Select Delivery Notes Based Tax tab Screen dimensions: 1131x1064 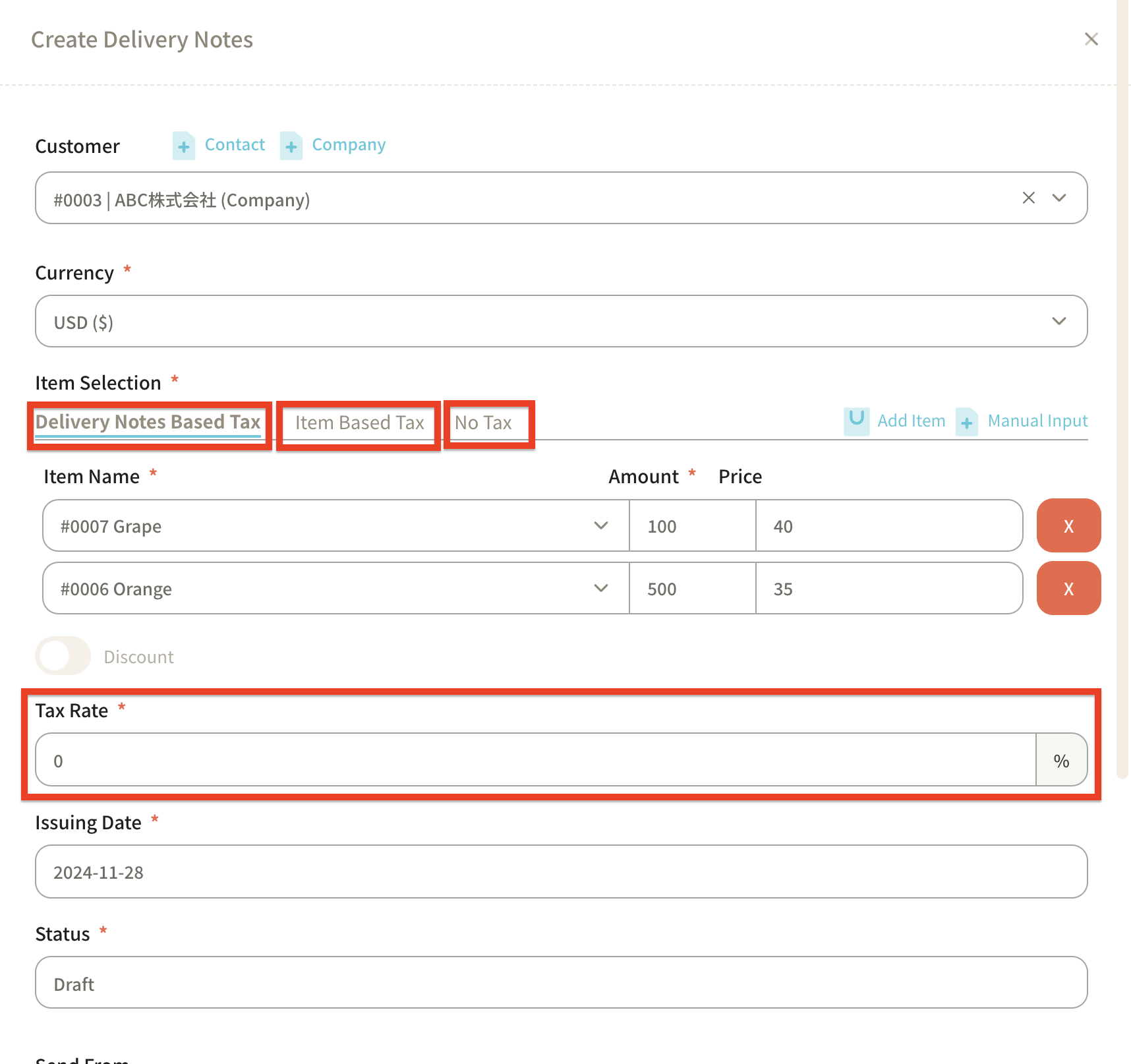[148, 422]
